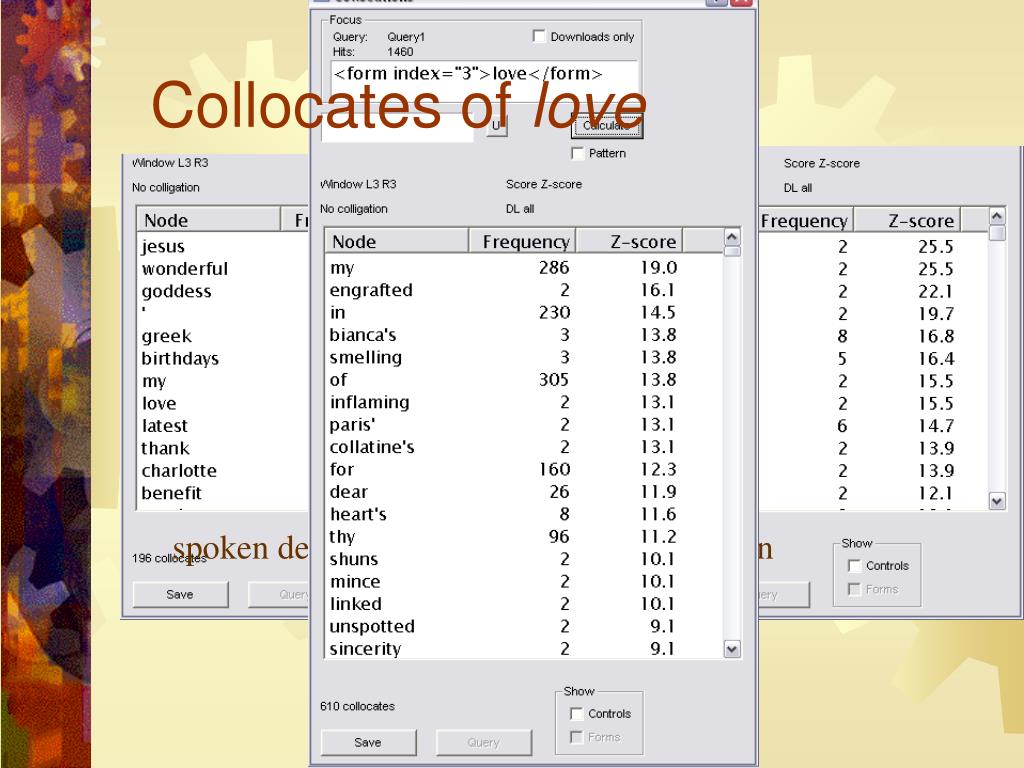Viewport: 1024px width, 768px height.
Task: Click the Z-score value 14.5
Action: tap(658, 313)
